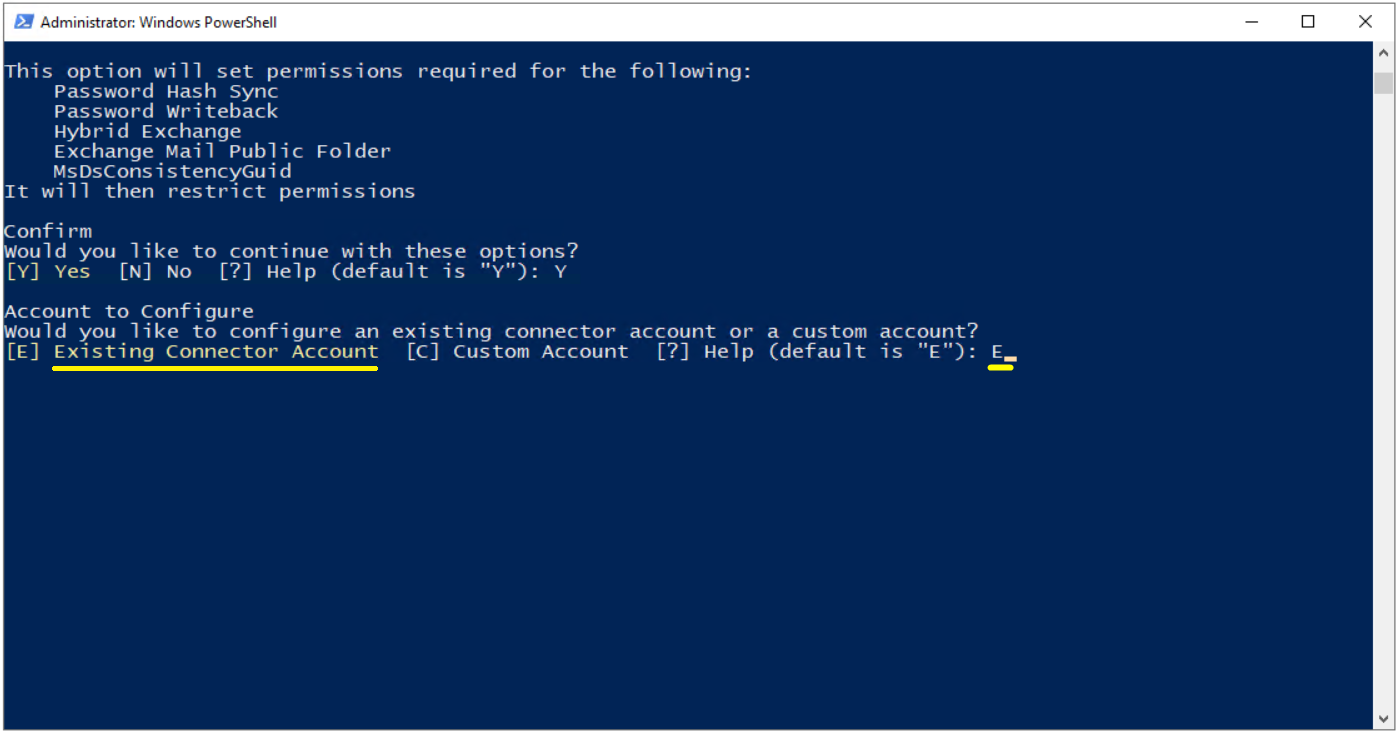This screenshot has width=1399, height=732.
Task: Maximize the PowerShell window
Action: click(x=1308, y=21)
